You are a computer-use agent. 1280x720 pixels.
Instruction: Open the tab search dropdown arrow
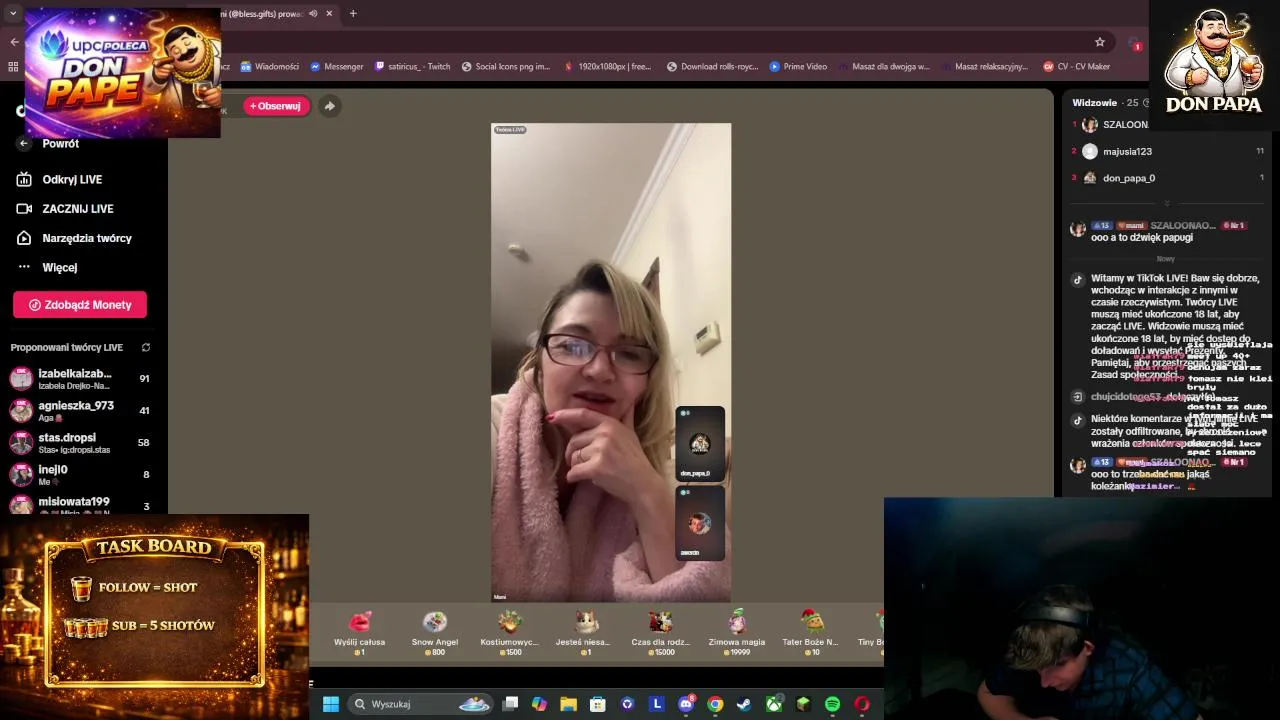pyautogui.click(x=13, y=14)
